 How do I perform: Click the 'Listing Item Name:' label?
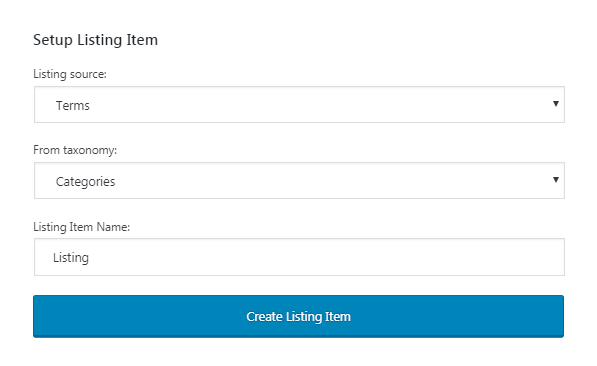pyautogui.click(x=81, y=227)
